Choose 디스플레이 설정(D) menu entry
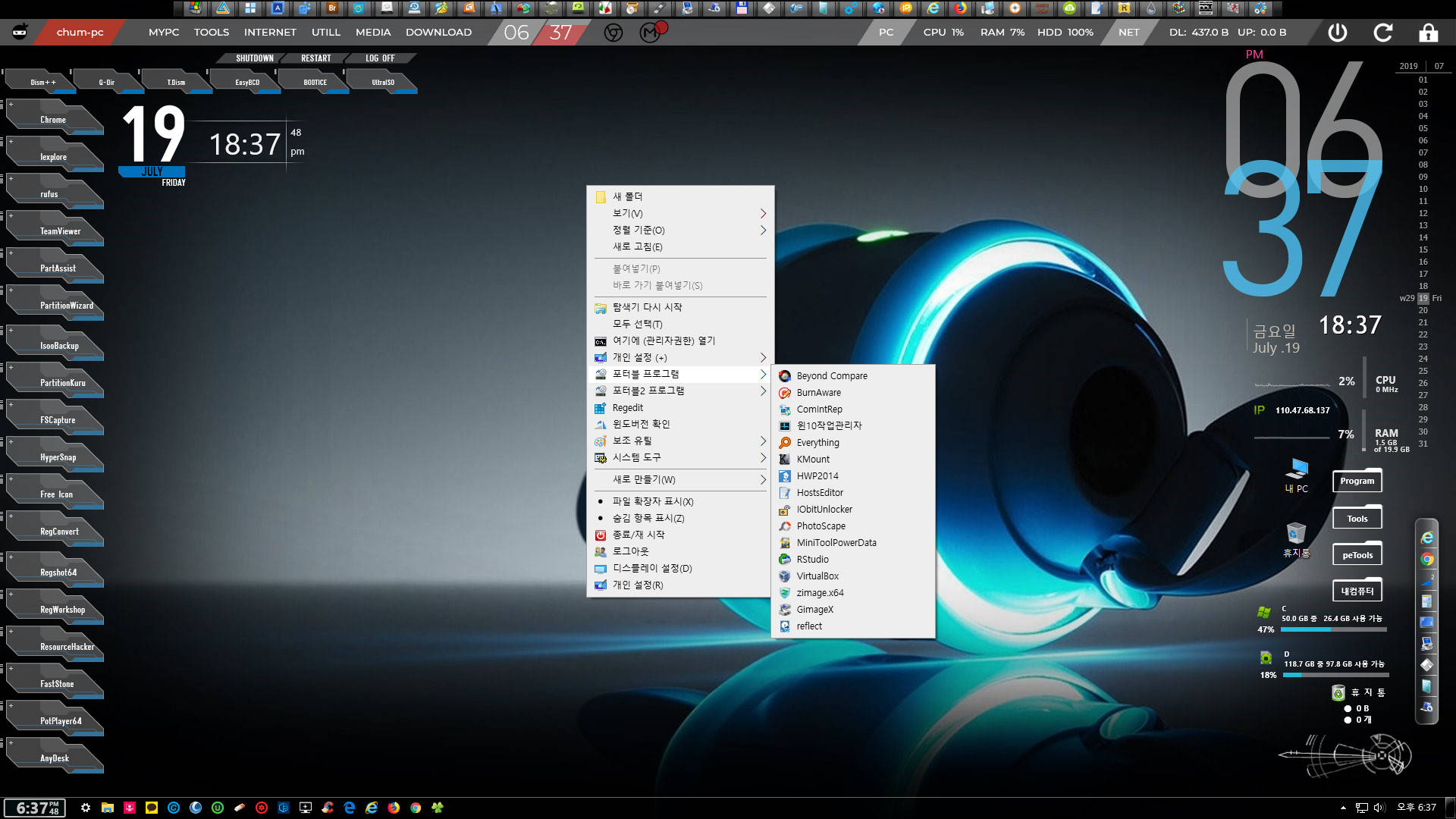1456x819 pixels. pos(680,569)
